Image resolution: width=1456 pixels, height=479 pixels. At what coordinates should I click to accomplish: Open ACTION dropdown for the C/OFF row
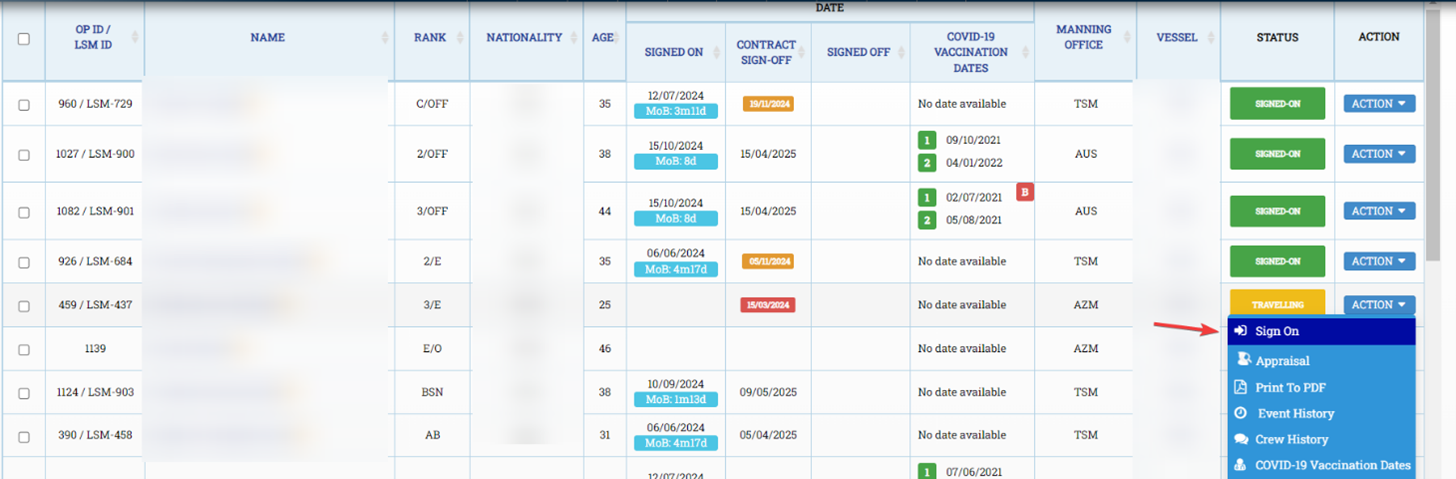pos(1379,103)
